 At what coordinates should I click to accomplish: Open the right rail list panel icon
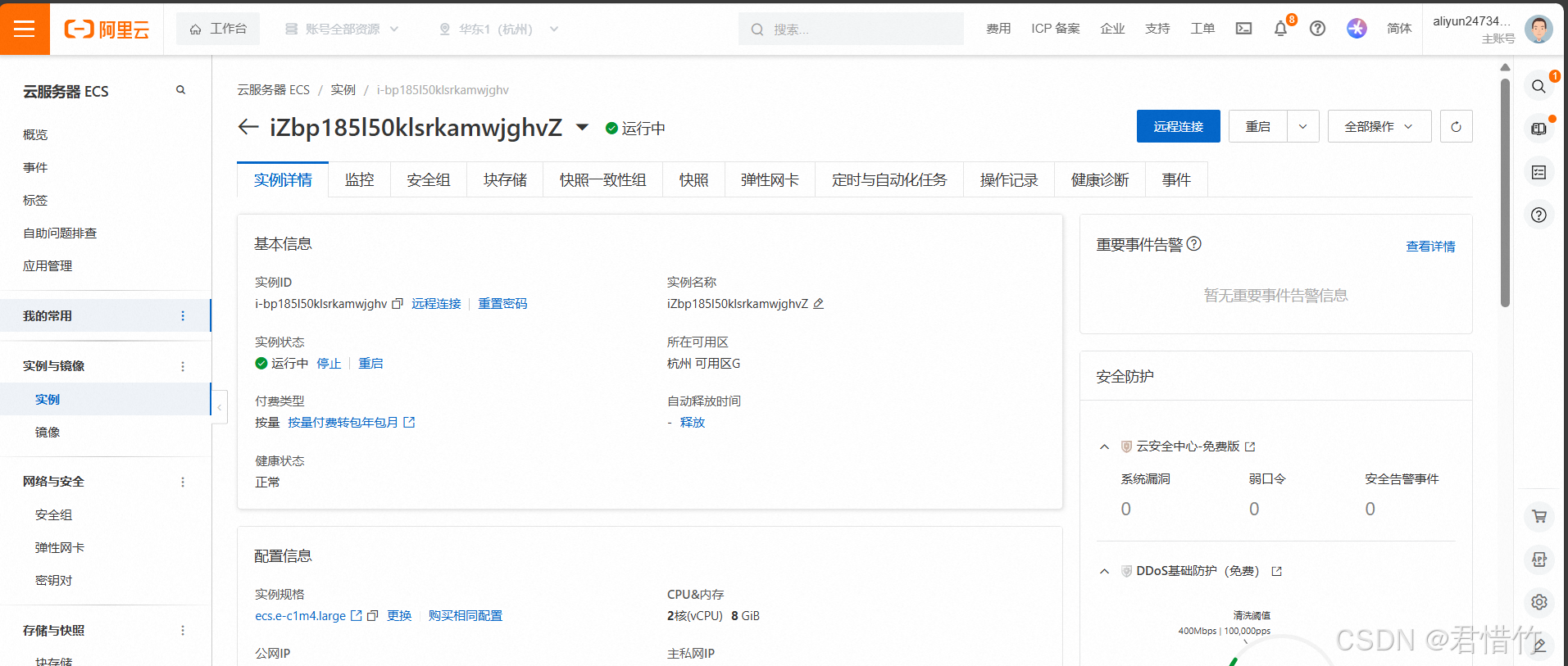[x=1538, y=172]
